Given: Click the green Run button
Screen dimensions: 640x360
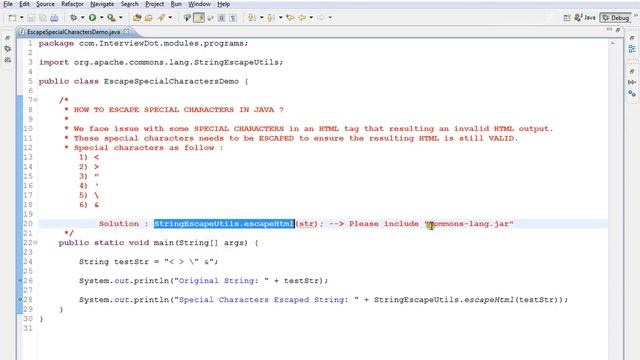Looking at the screenshot, I should [x=92, y=18].
